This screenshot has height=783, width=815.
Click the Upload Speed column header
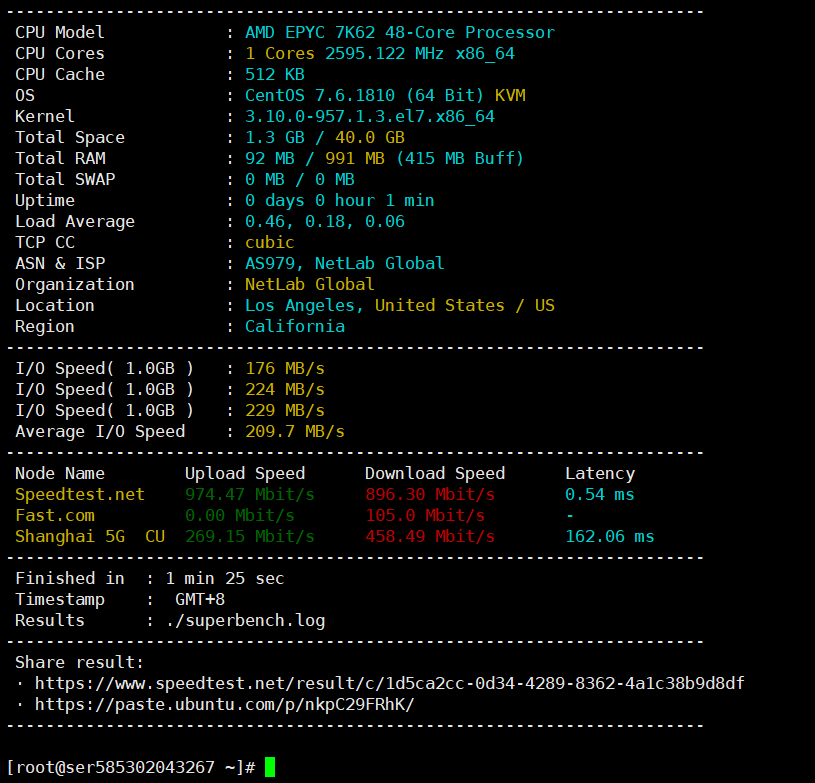click(244, 473)
